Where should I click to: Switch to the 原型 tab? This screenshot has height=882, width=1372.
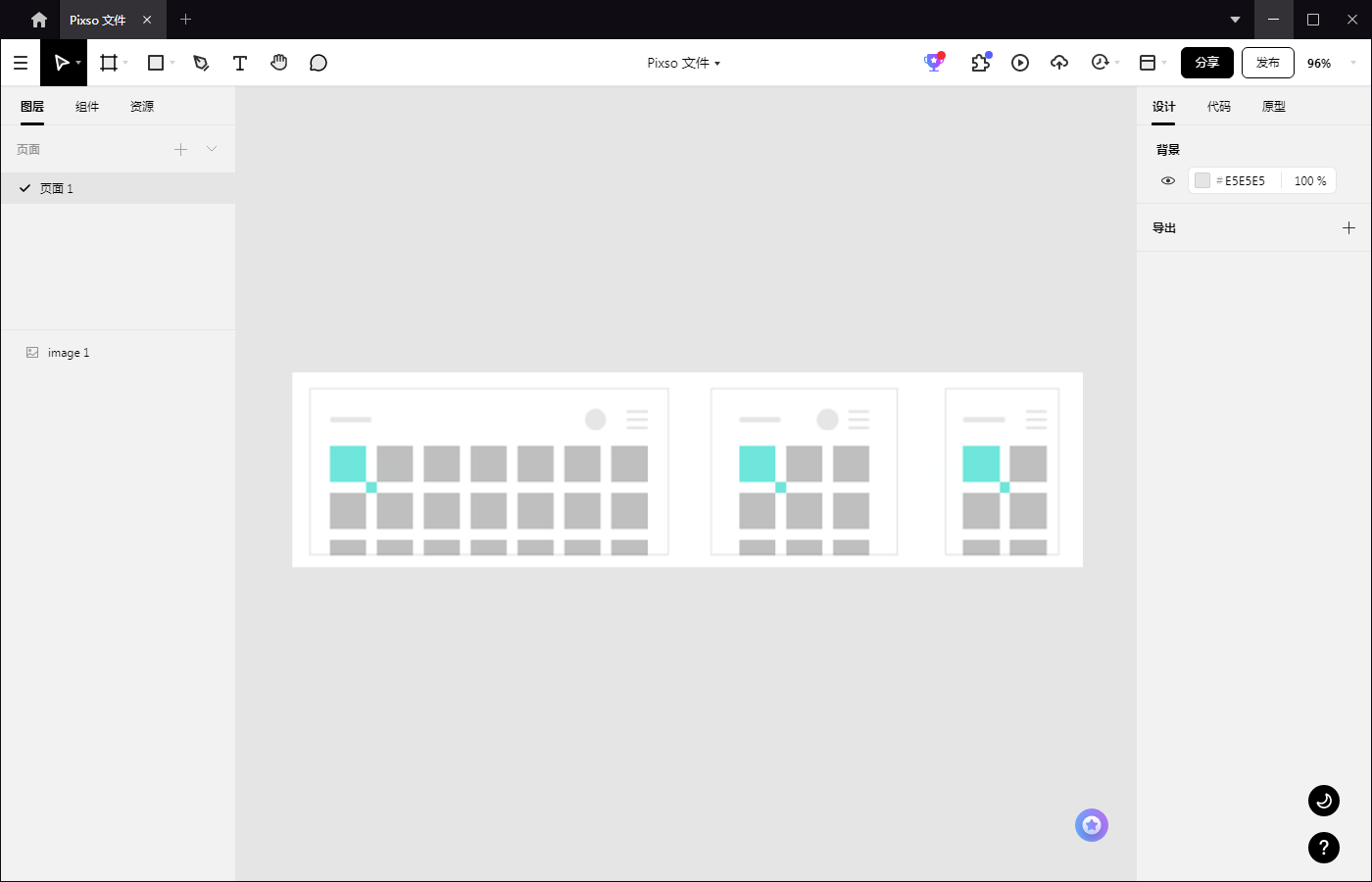coord(1274,106)
